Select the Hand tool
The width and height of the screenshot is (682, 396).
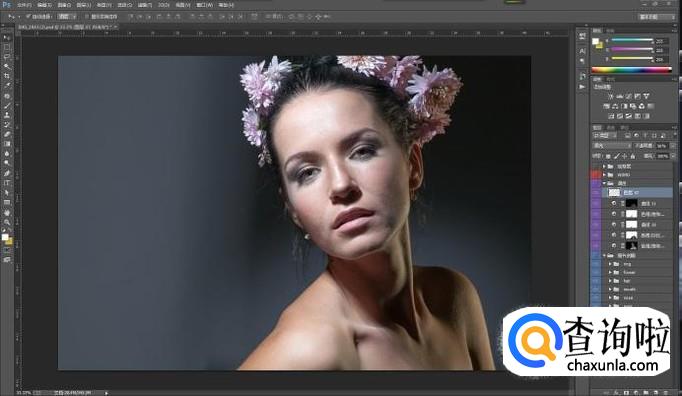(7, 213)
